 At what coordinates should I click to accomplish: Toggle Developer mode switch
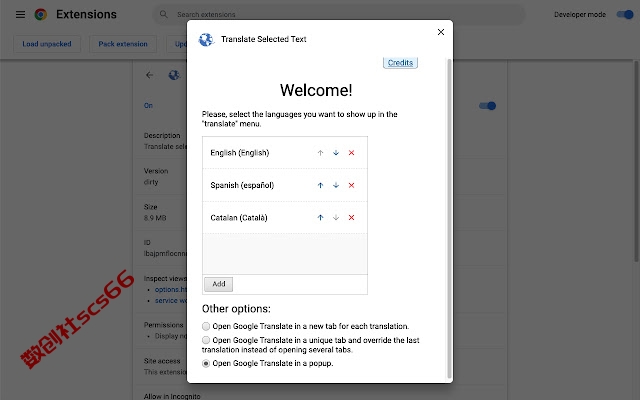coord(624,15)
